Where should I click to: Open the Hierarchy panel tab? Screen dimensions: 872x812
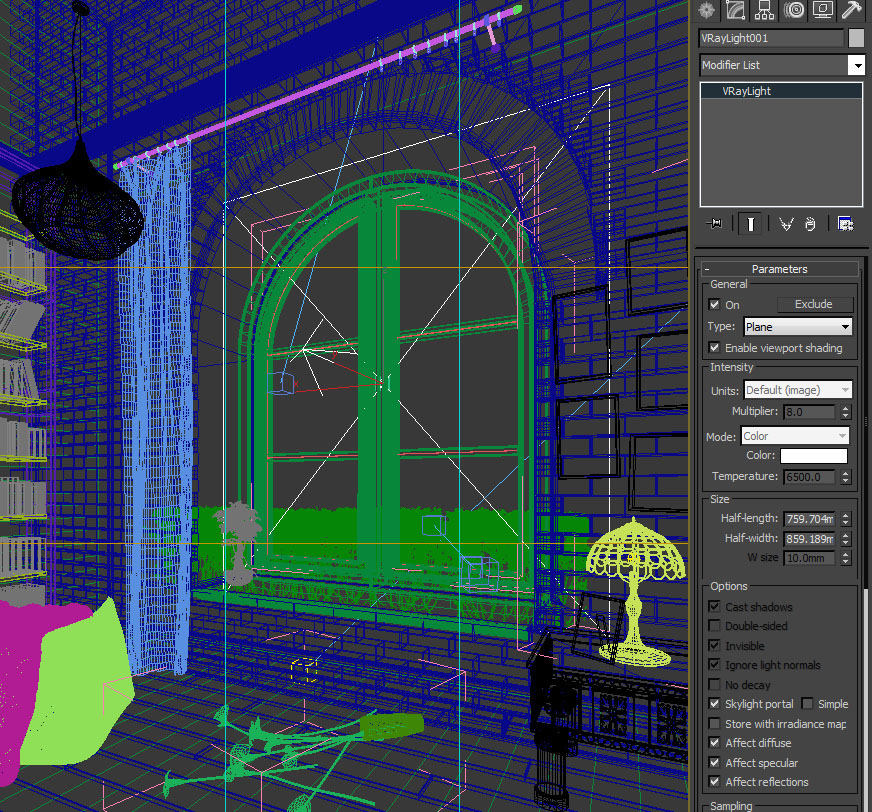[x=765, y=10]
